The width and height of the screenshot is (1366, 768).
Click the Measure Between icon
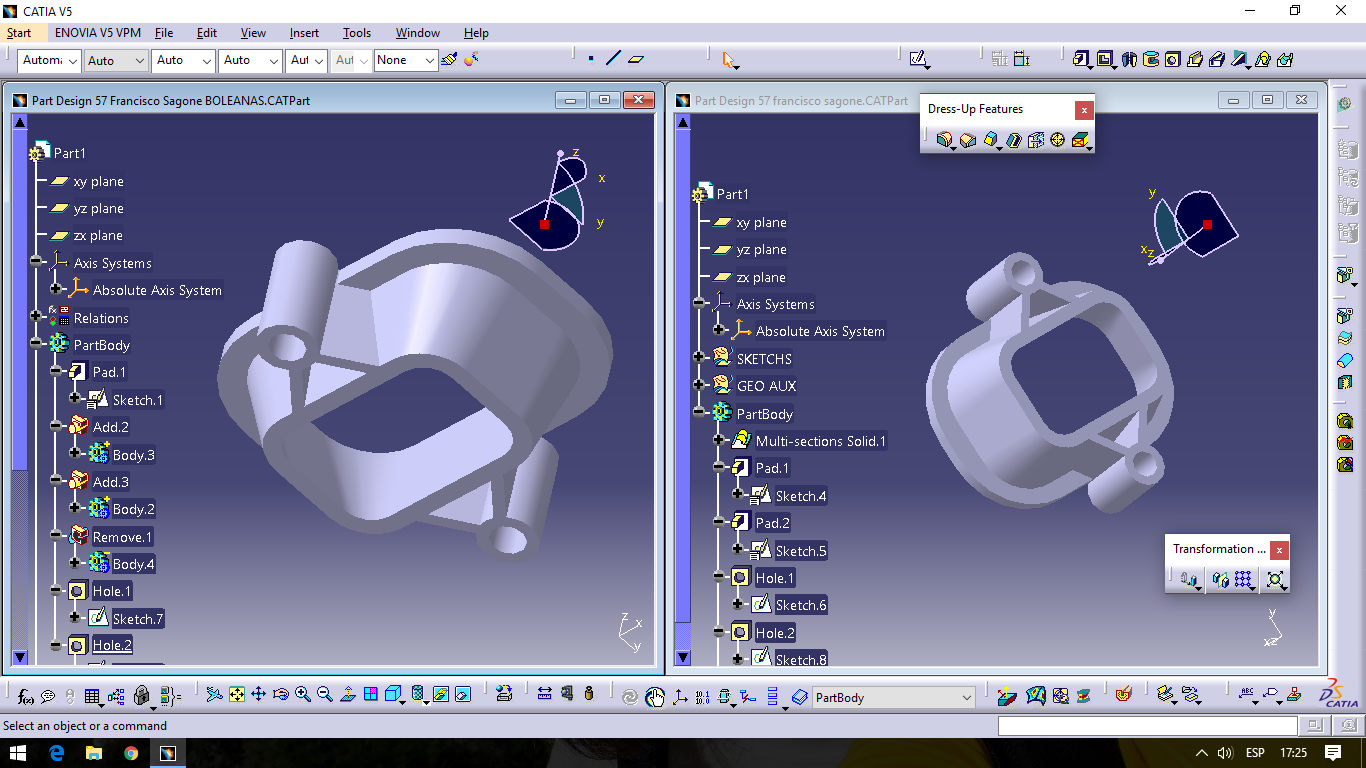(544, 694)
